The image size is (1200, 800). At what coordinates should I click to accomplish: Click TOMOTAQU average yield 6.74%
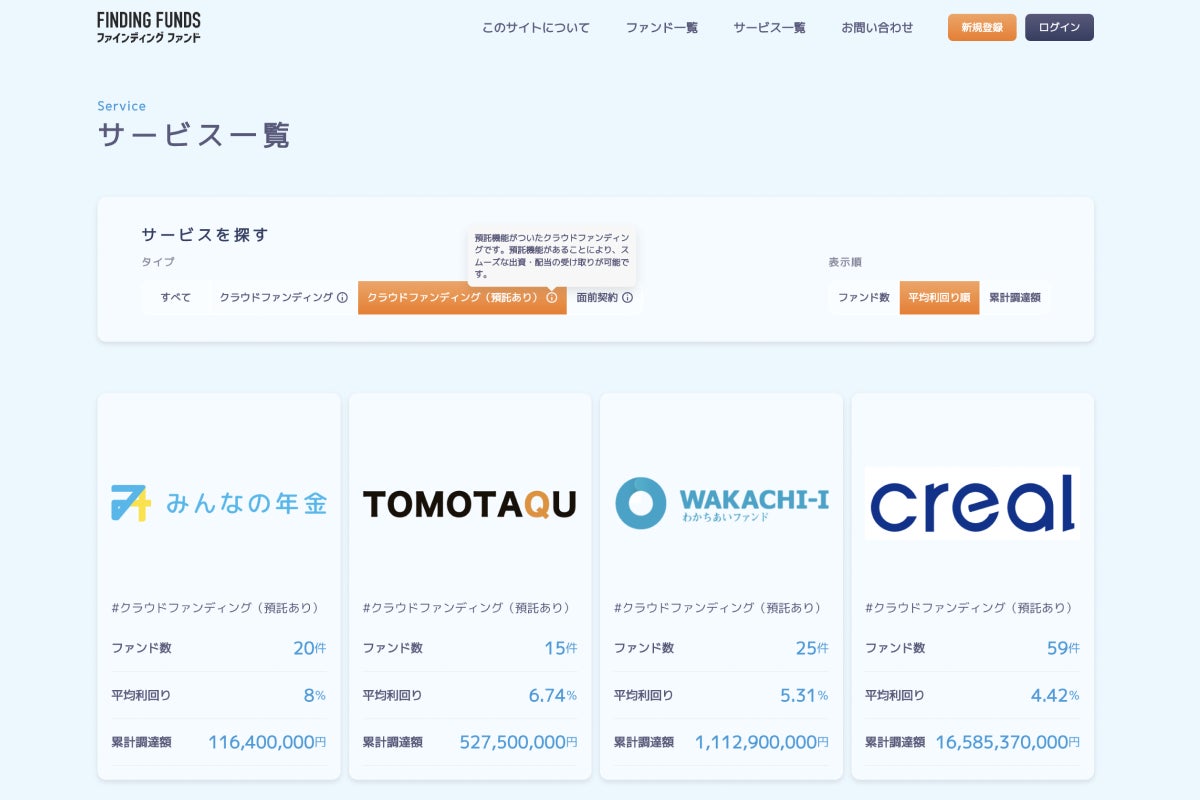click(x=553, y=695)
